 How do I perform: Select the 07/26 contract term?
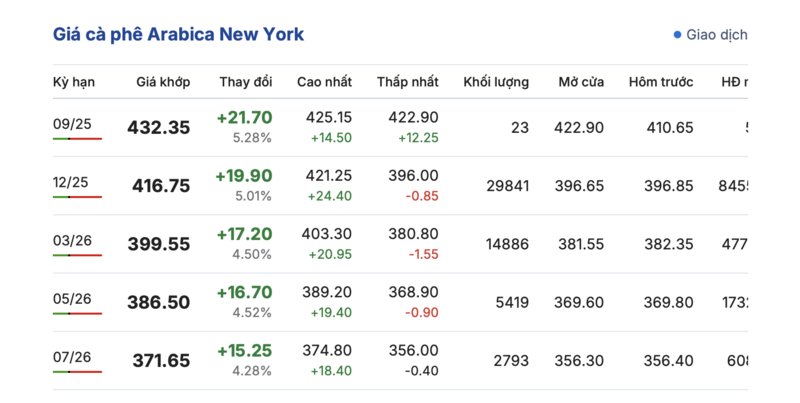70,355
